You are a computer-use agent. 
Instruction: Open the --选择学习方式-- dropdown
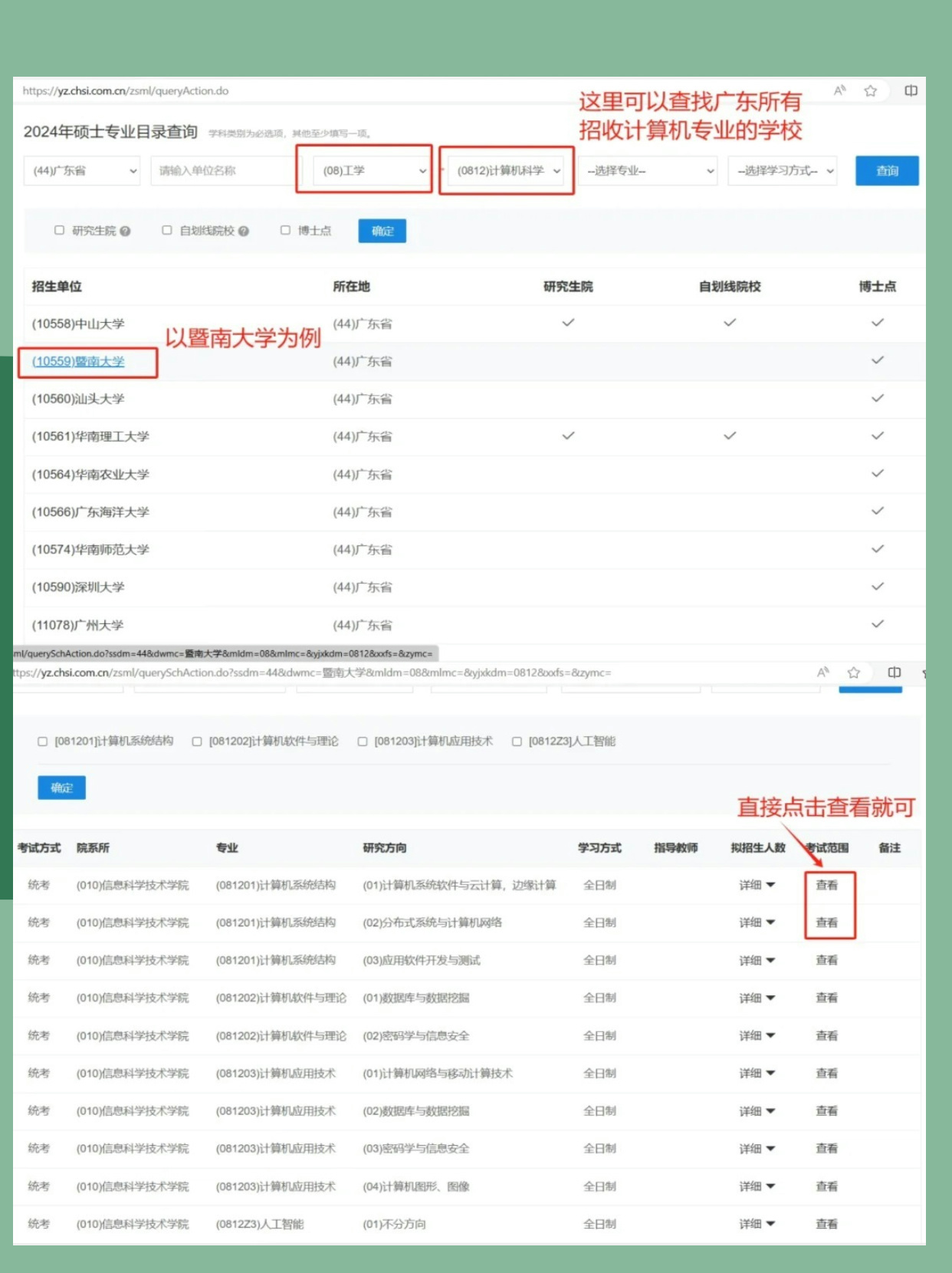point(782,170)
